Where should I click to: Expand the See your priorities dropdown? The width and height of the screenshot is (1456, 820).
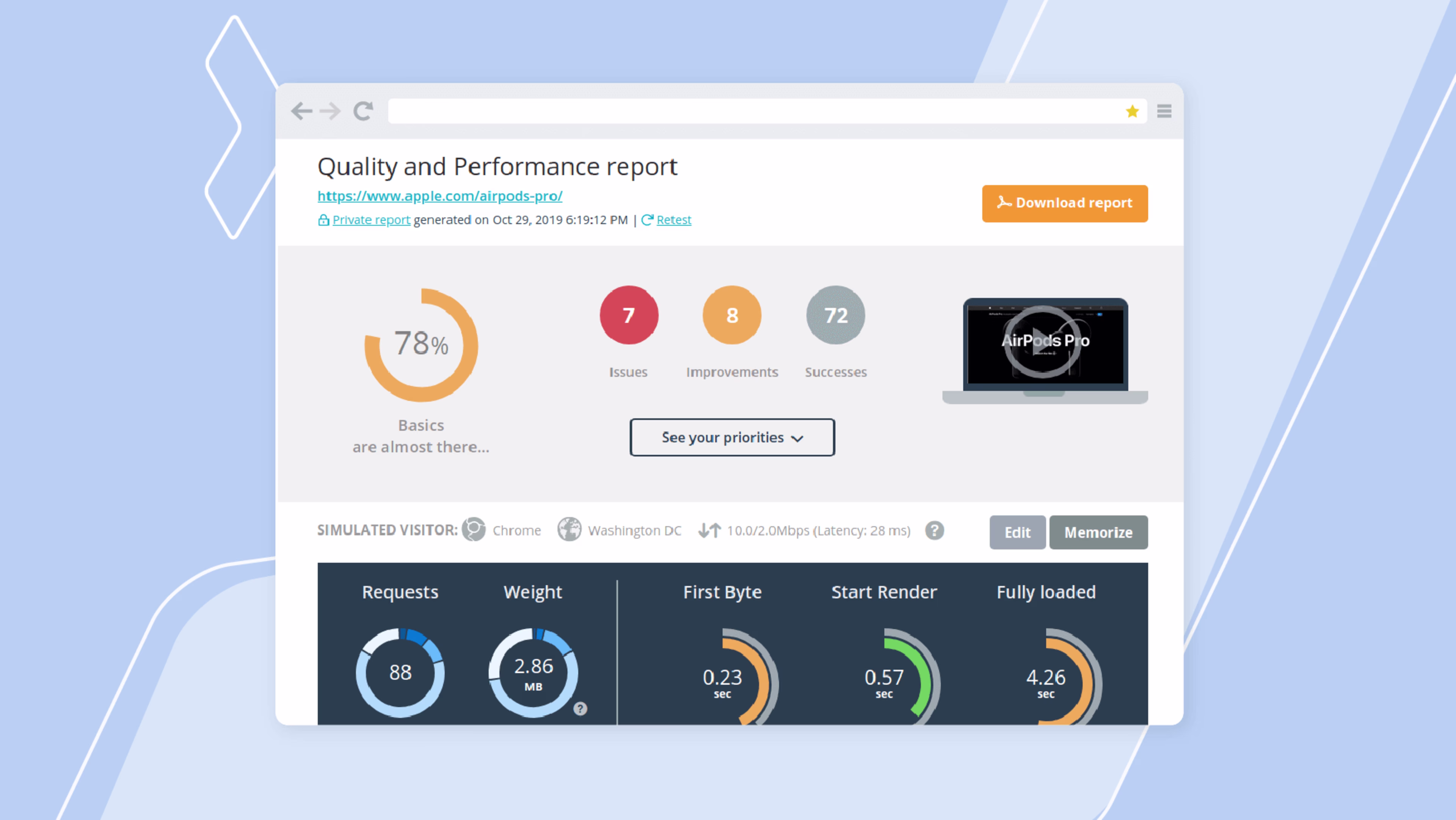tap(732, 437)
